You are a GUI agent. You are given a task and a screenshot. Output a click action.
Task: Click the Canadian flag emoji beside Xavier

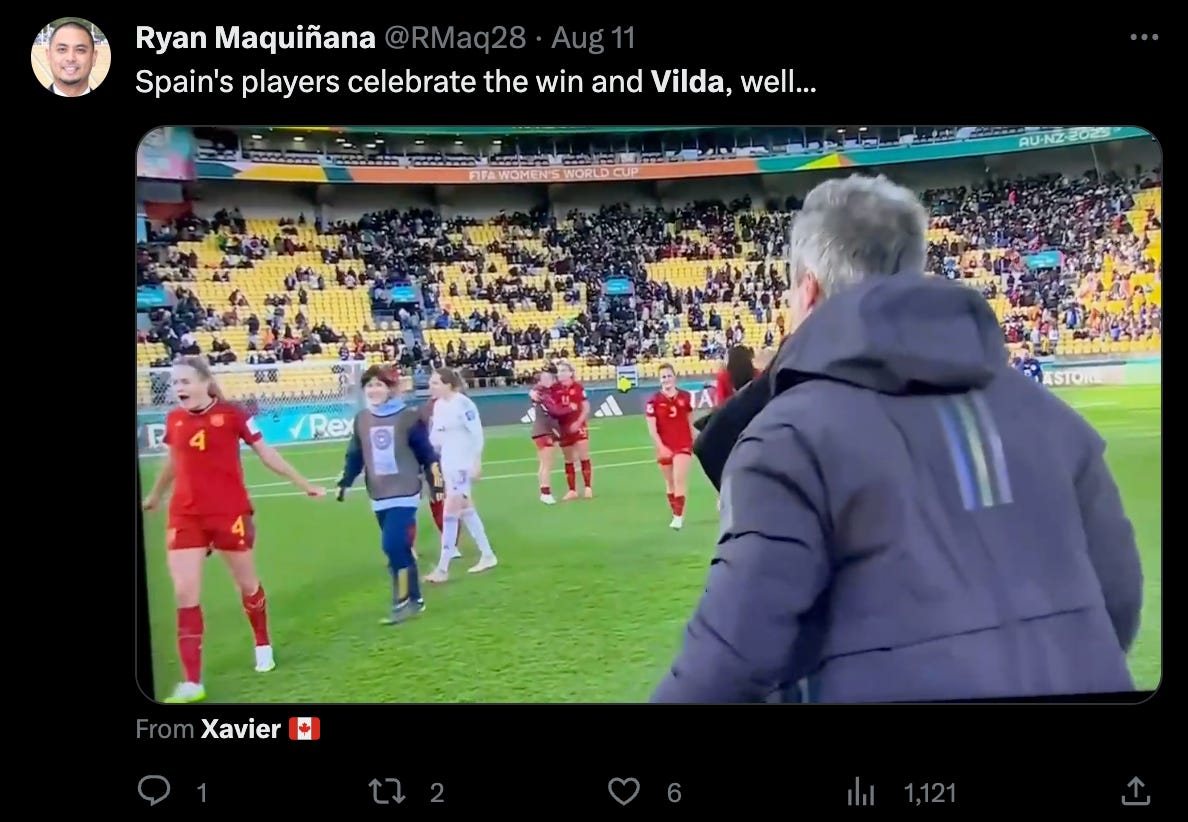click(x=305, y=729)
